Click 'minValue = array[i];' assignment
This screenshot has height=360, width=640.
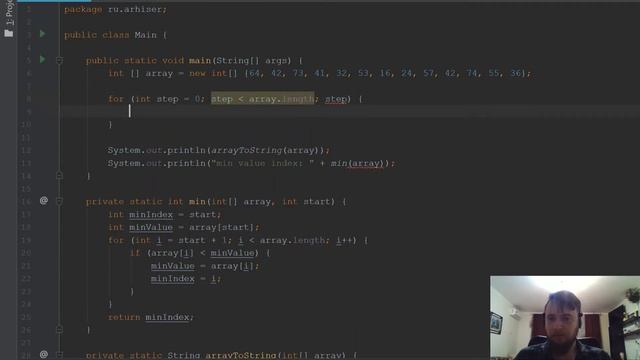pyautogui.click(x=205, y=266)
